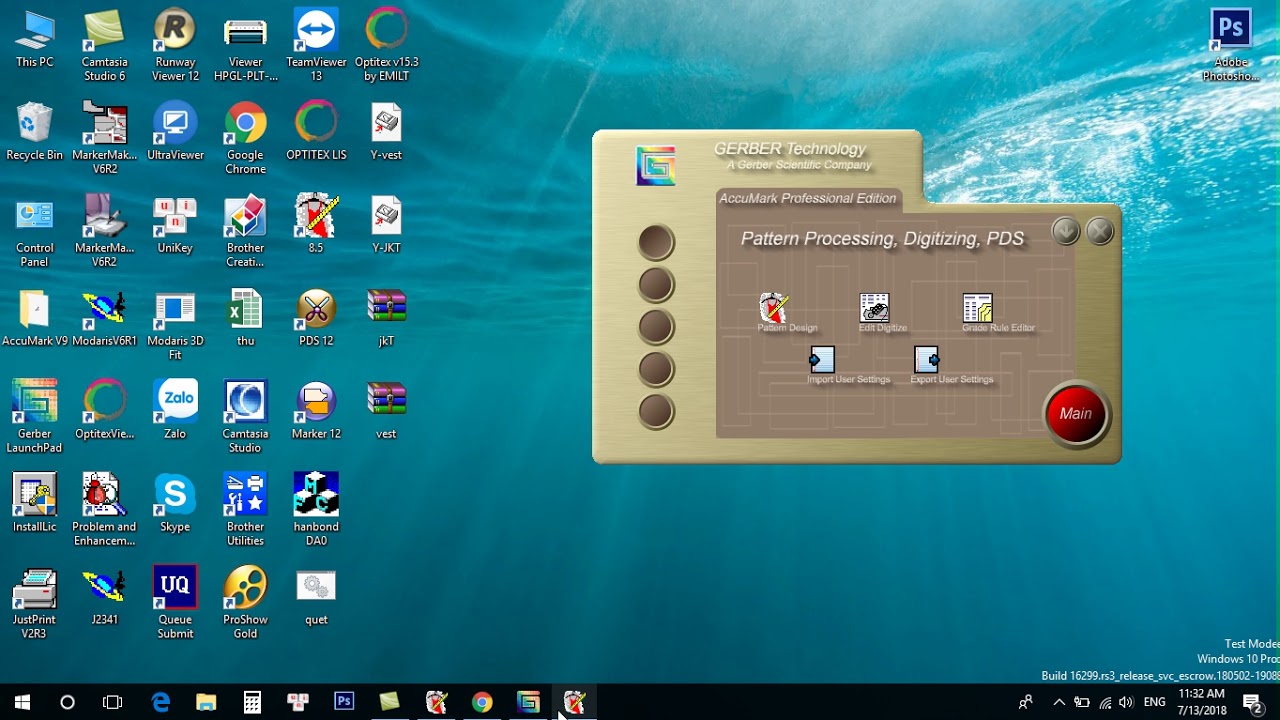Image resolution: width=1280 pixels, height=720 pixels.
Task: Open the Windows Start menu
Action: click(x=22, y=702)
